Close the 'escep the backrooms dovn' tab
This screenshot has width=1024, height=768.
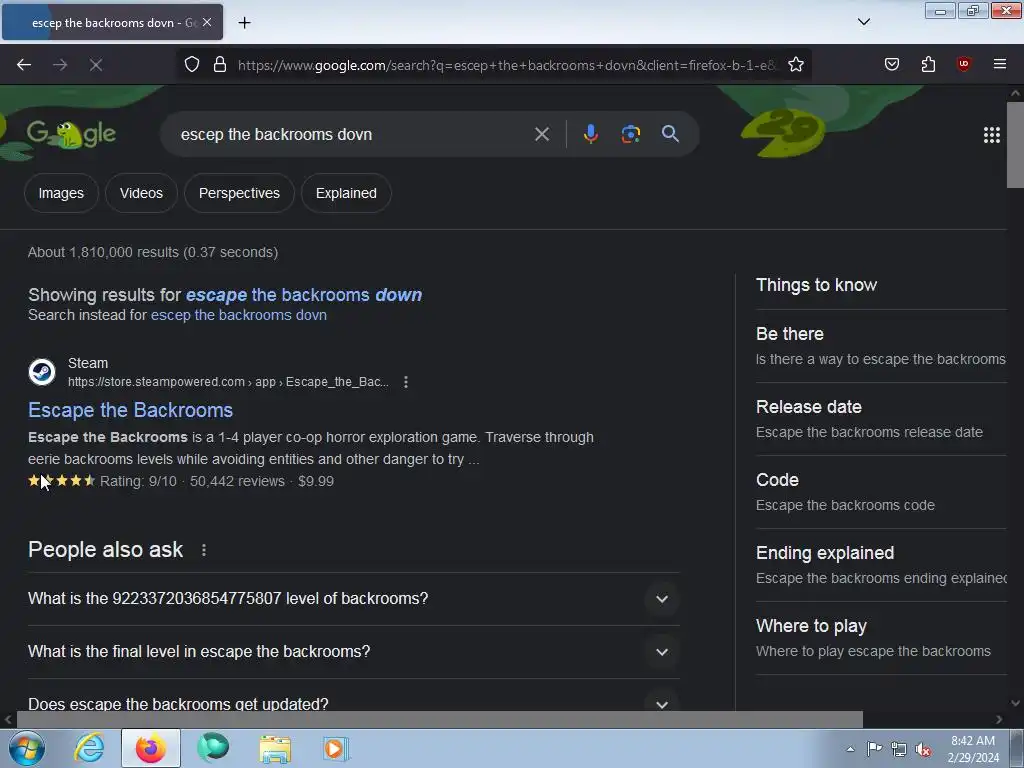tap(207, 22)
